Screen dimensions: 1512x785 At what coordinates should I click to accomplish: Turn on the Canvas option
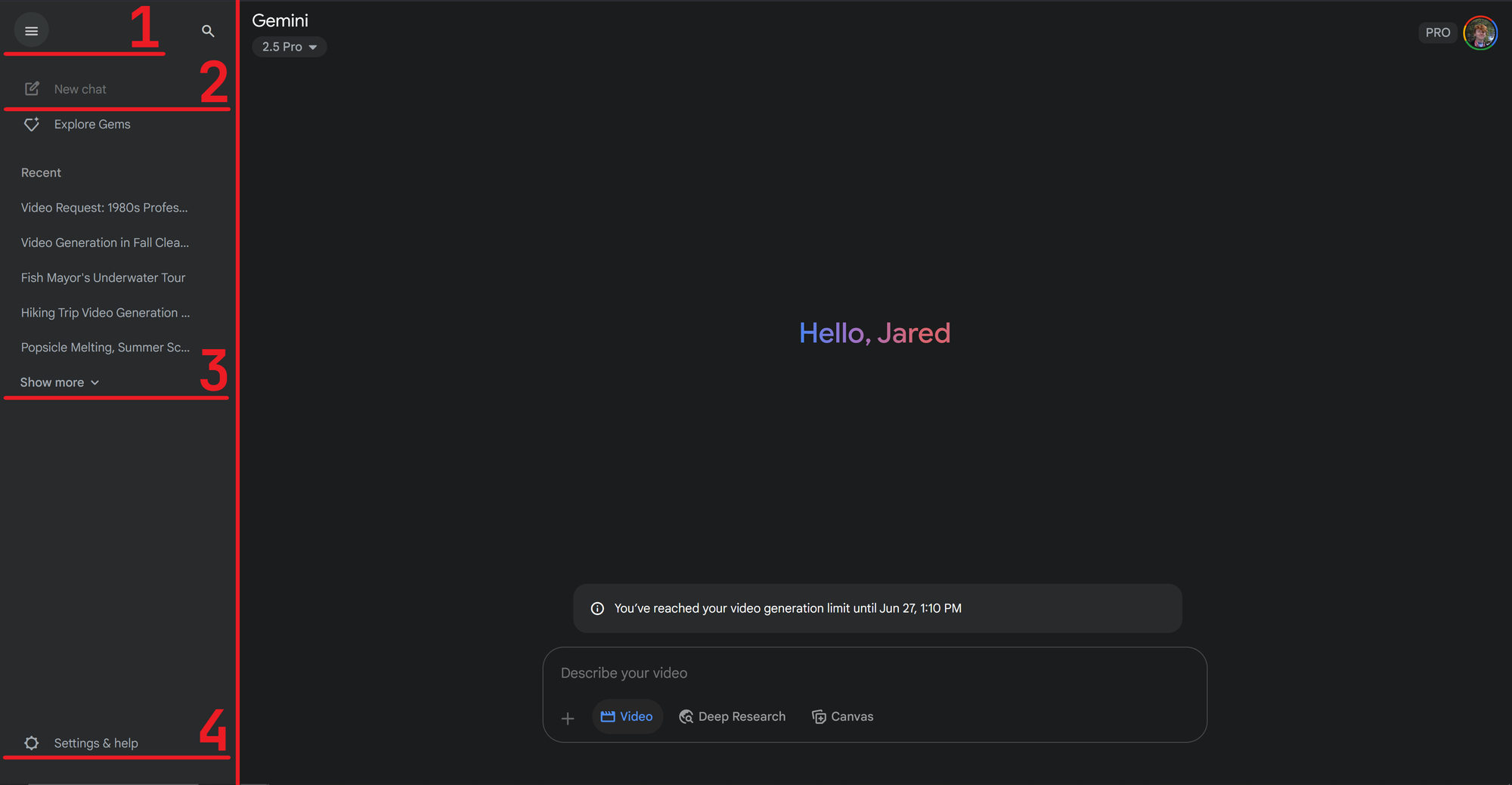coord(842,717)
